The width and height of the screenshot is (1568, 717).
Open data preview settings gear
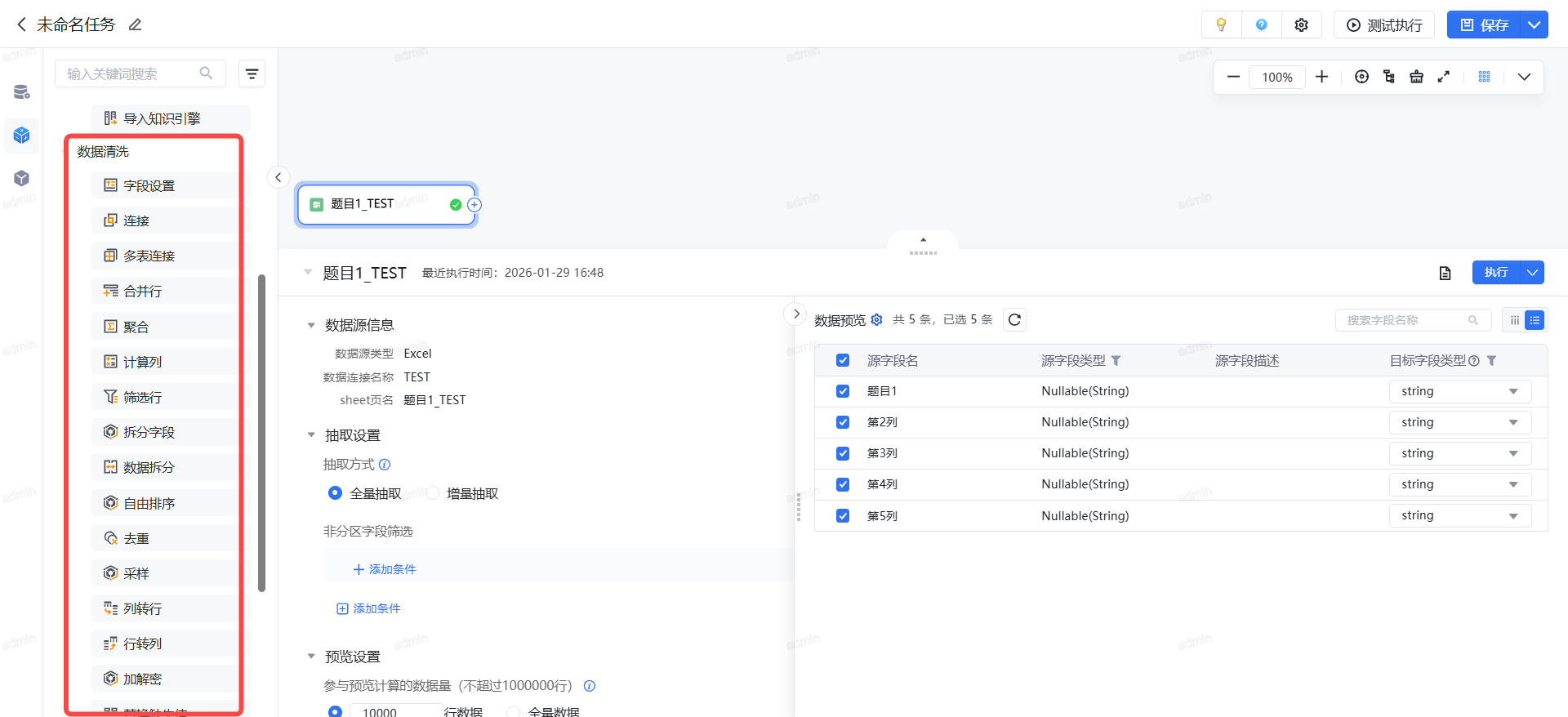(x=876, y=320)
